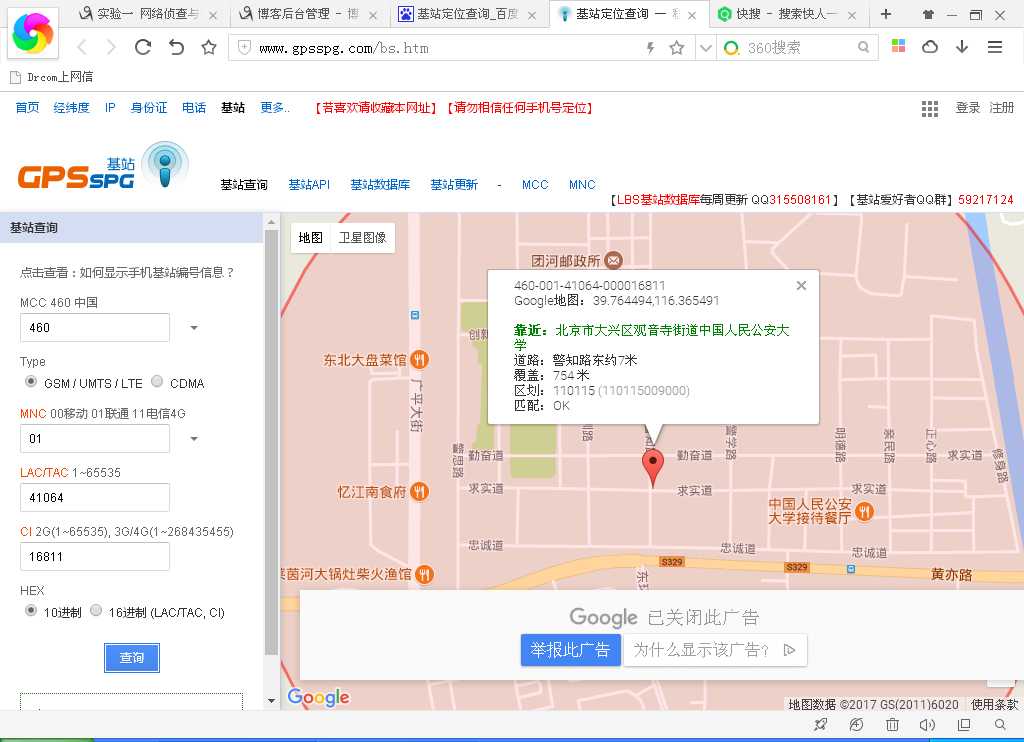Click into the CI 16811 field

[95, 556]
